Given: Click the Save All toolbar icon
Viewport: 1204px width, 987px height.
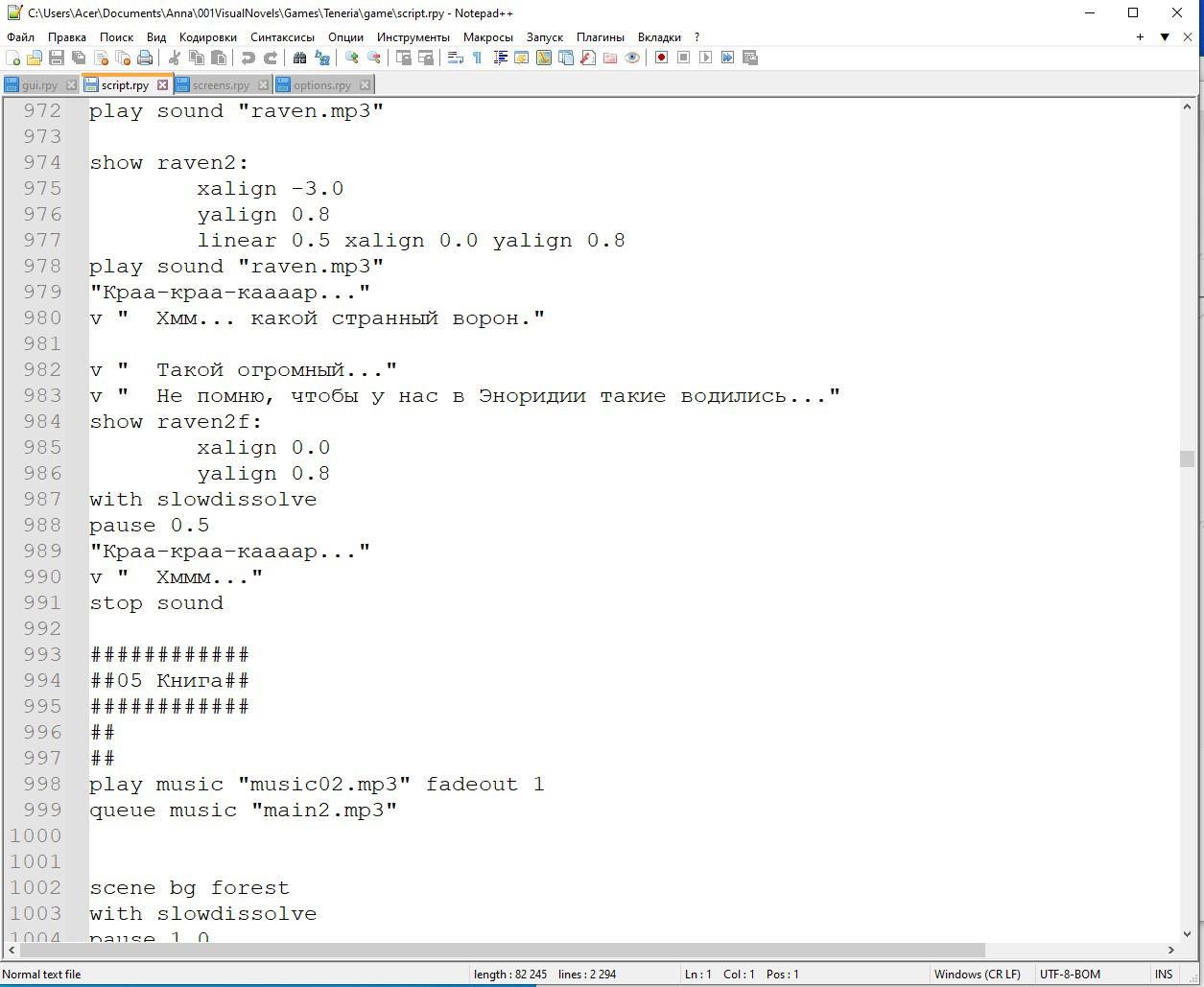Looking at the screenshot, I should pyautogui.click(x=79, y=58).
